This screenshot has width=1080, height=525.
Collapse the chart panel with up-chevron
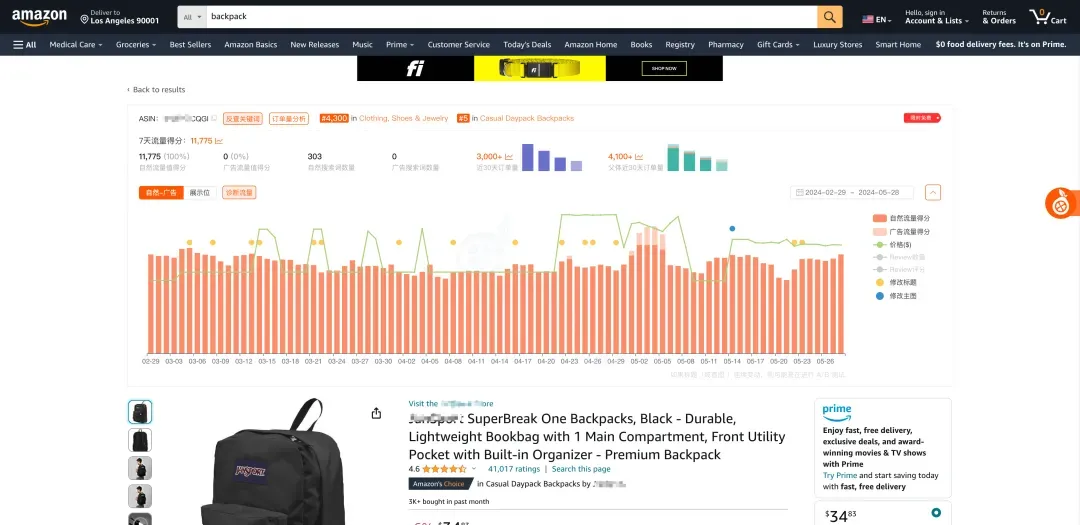pyautogui.click(x=933, y=193)
